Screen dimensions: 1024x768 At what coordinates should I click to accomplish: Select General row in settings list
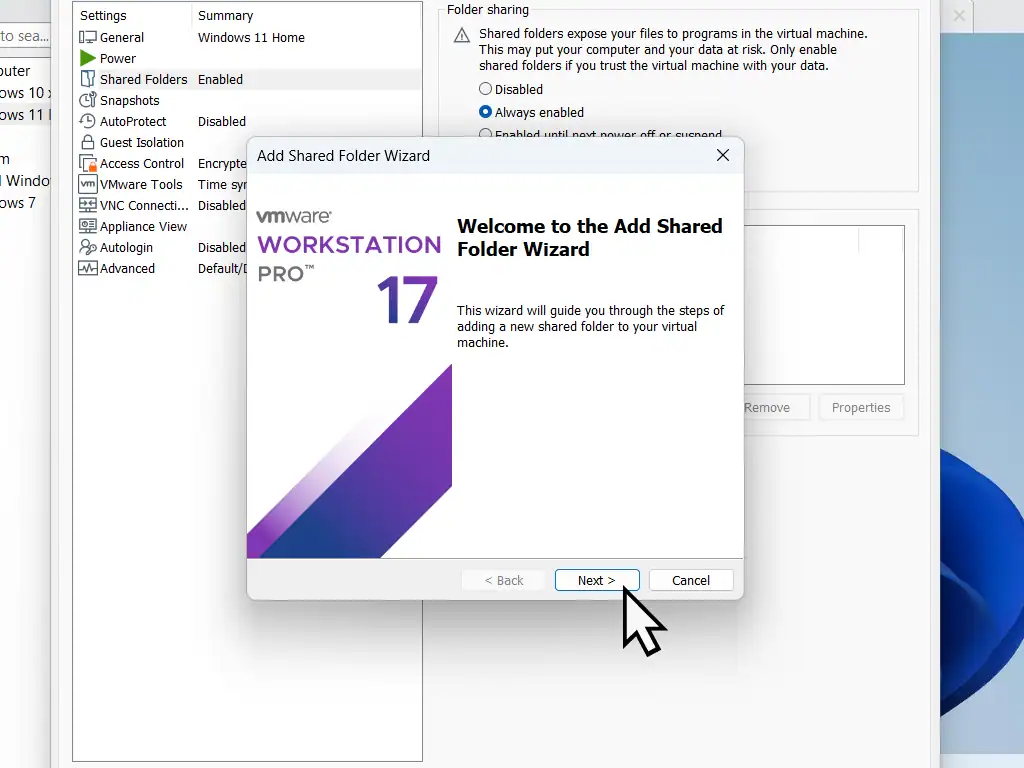(248, 37)
